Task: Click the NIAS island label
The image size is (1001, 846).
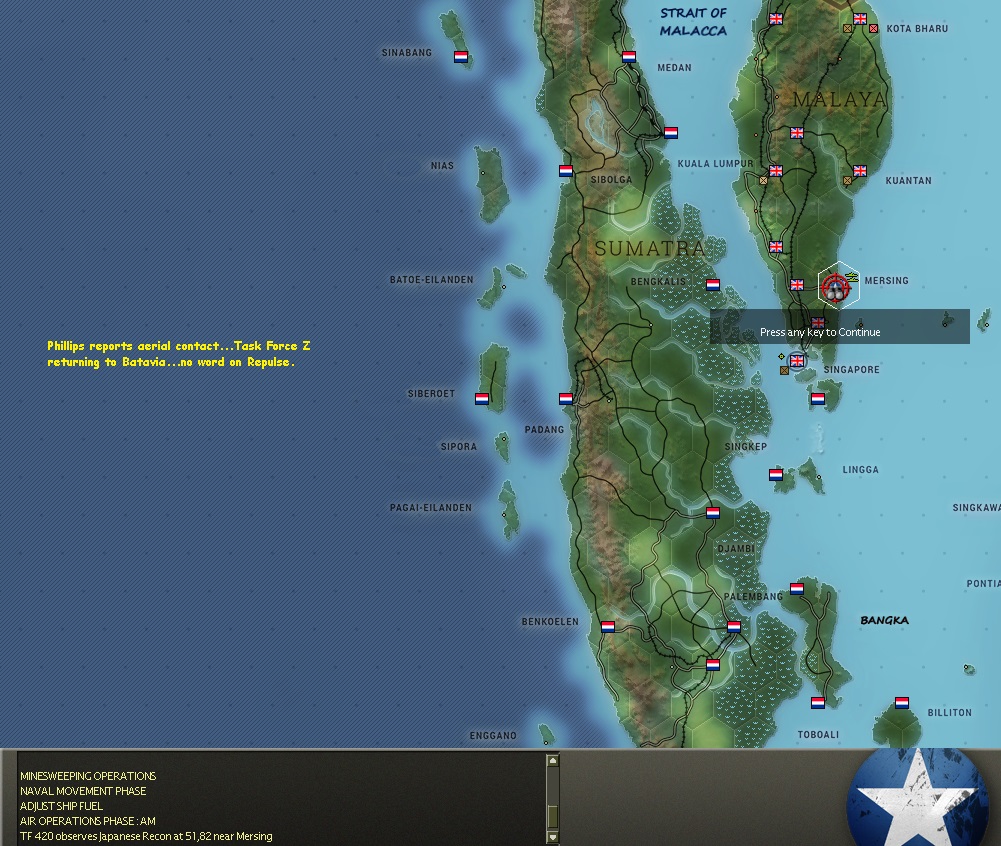Action: [x=442, y=166]
